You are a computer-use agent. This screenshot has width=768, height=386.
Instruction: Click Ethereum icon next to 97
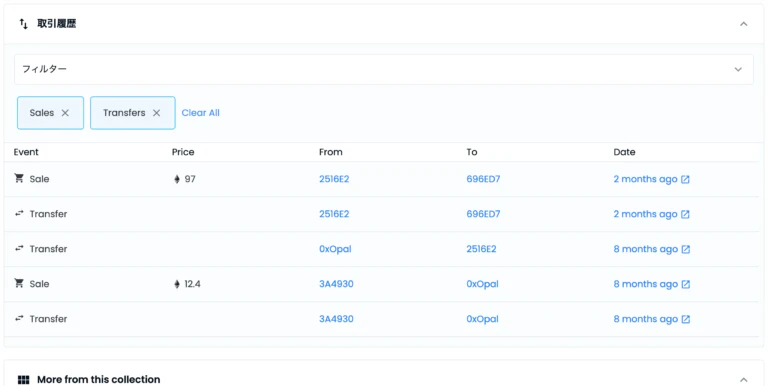pos(177,179)
